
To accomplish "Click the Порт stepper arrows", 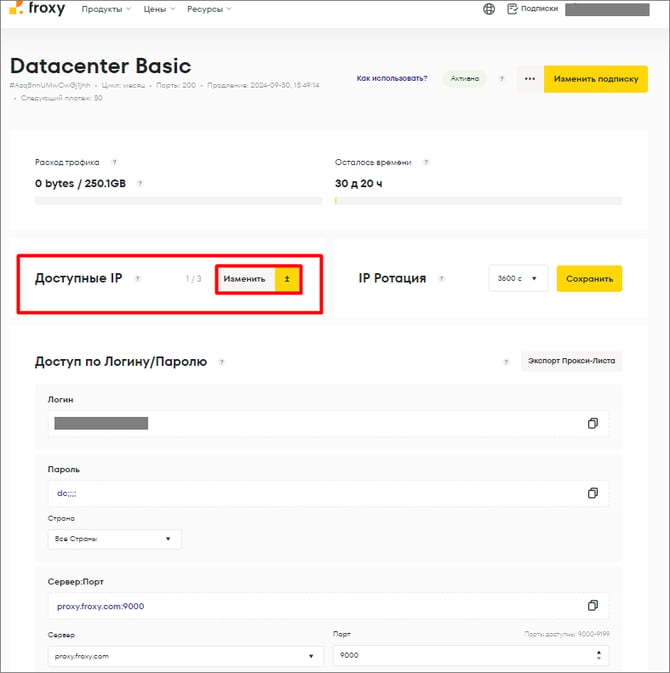I will point(599,655).
